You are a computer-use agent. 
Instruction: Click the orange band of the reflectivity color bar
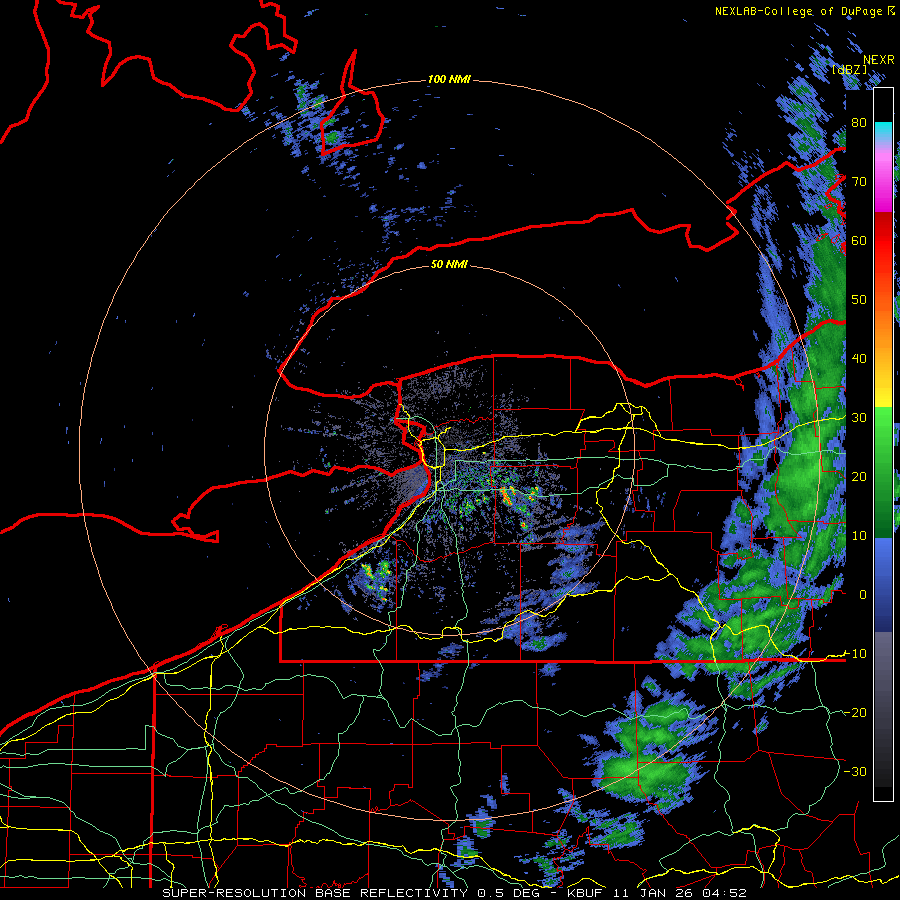coord(883,327)
